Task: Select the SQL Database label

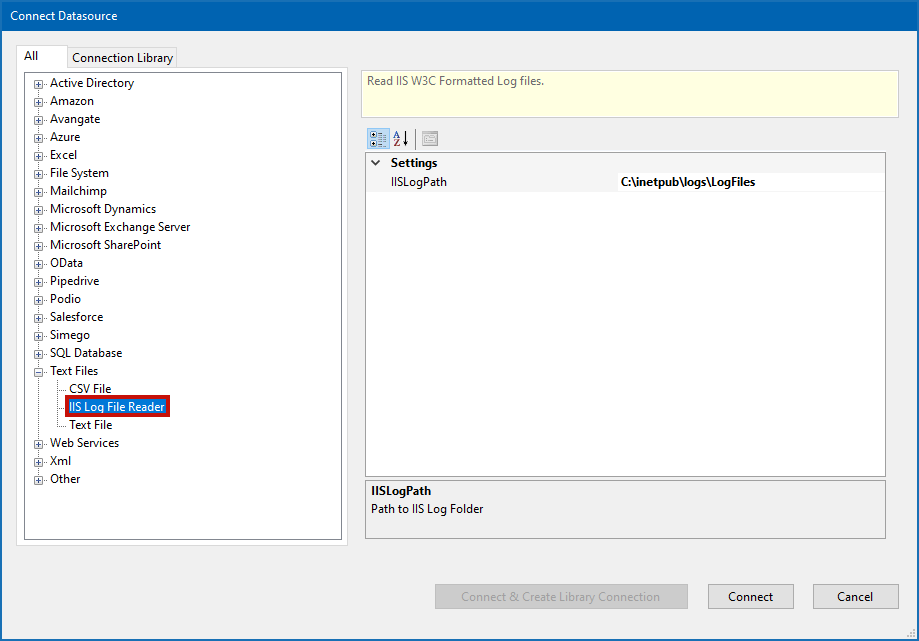Action: click(86, 353)
